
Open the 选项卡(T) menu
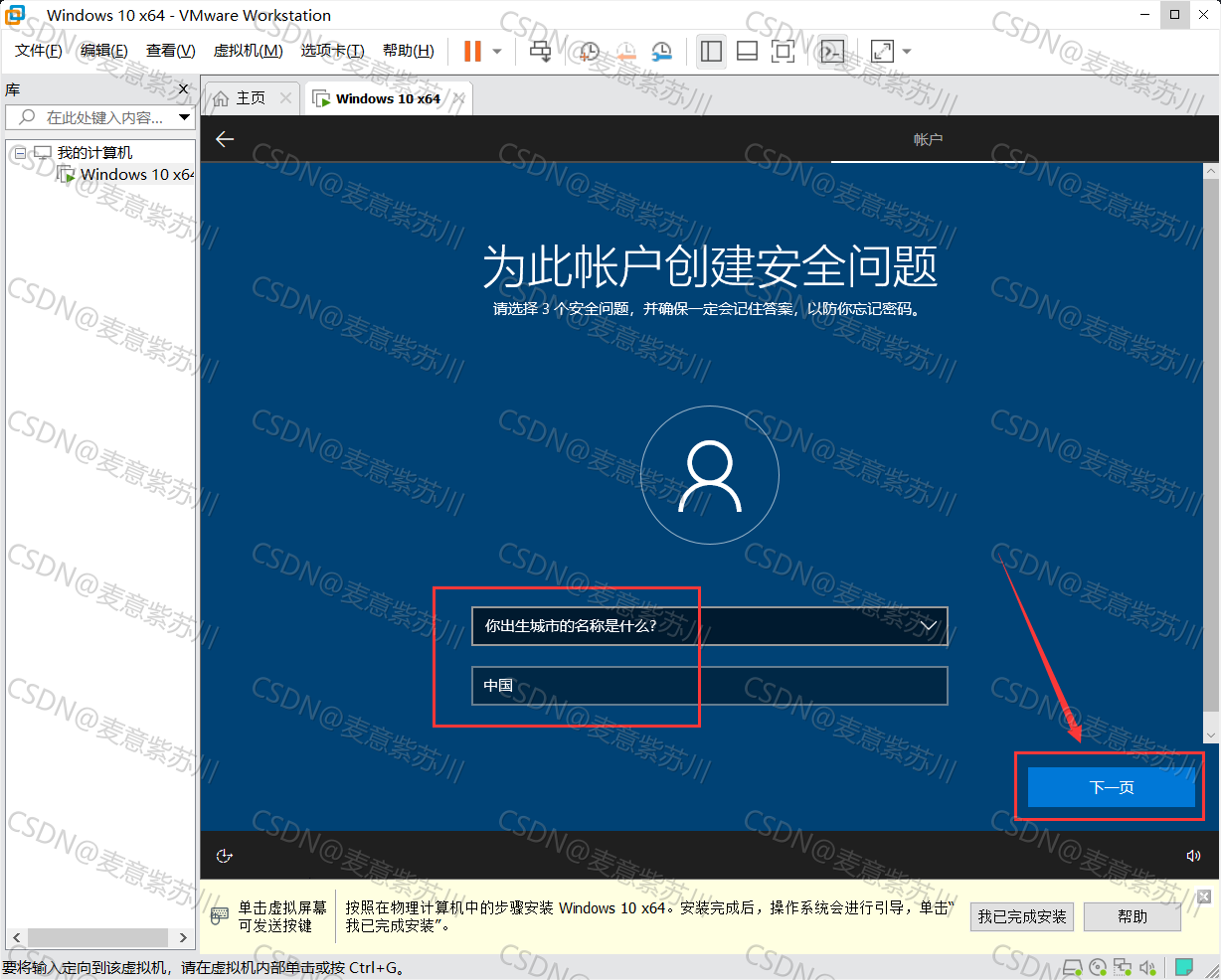click(x=333, y=51)
